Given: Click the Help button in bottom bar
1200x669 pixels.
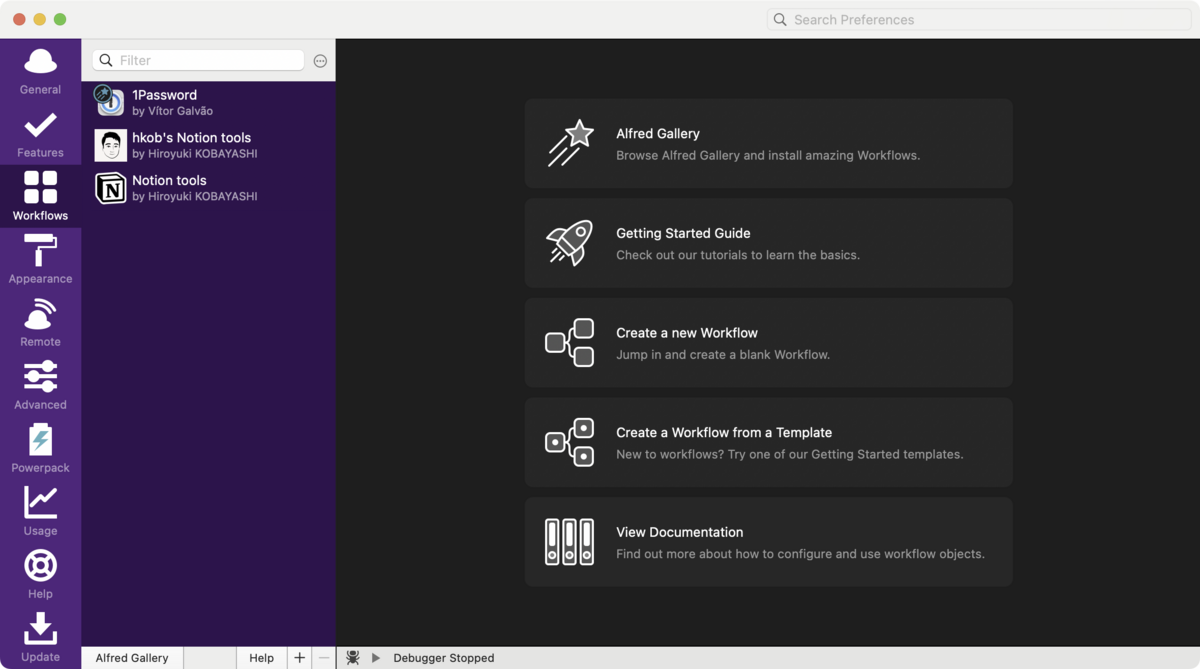Looking at the screenshot, I should point(261,658).
